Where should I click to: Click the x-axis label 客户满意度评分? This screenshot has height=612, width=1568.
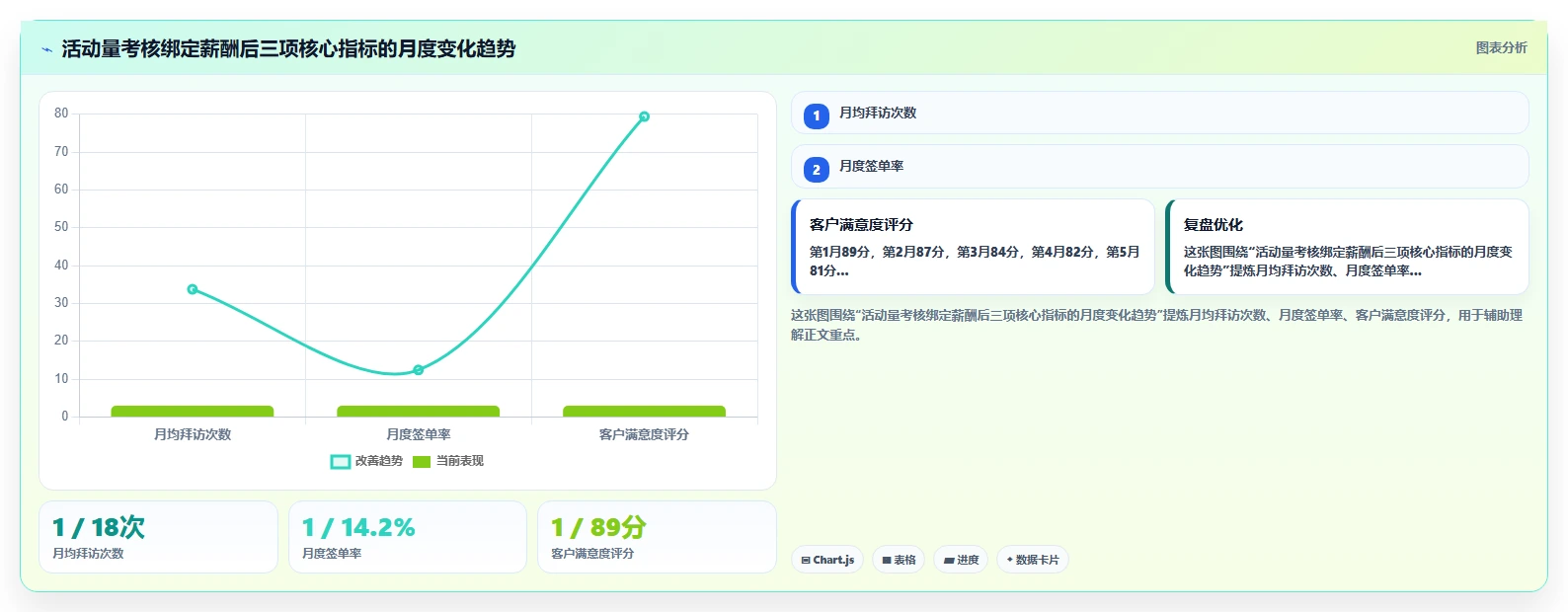point(644,434)
